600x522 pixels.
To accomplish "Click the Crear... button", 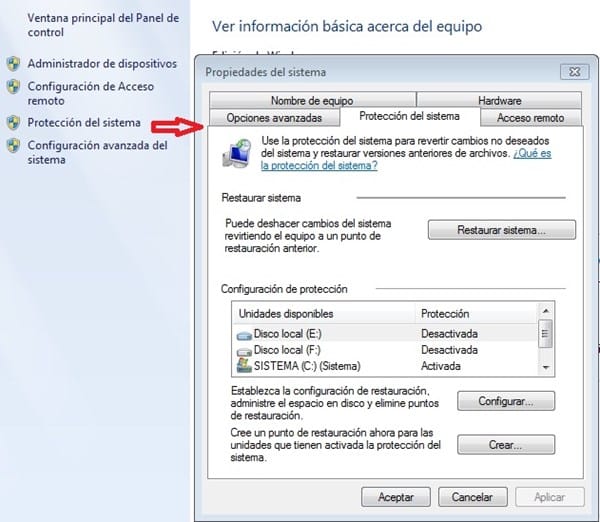I will pyautogui.click(x=506, y=444).
